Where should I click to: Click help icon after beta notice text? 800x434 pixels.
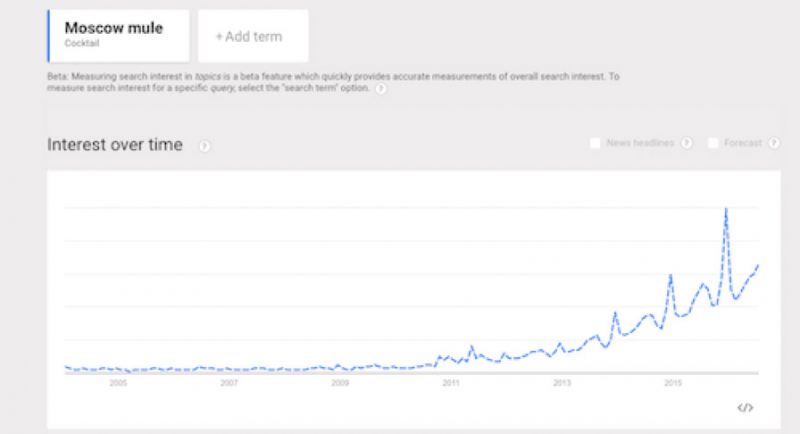[x=381, y=89]
